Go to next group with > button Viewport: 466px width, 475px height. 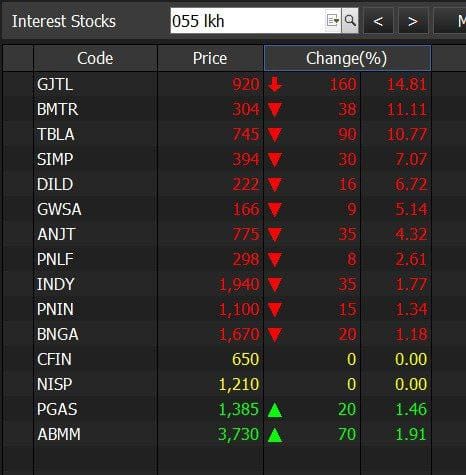[x=413, y=21]
